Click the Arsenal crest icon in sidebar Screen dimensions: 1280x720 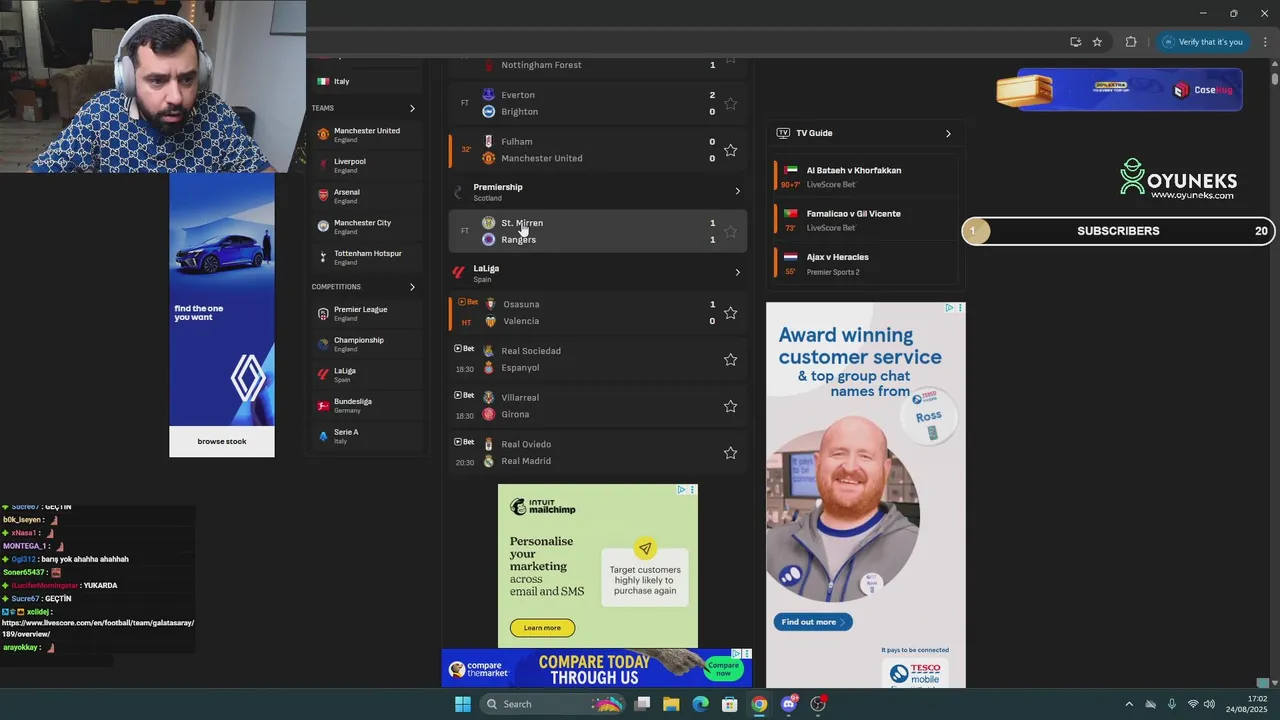click(x=323, y=196)
